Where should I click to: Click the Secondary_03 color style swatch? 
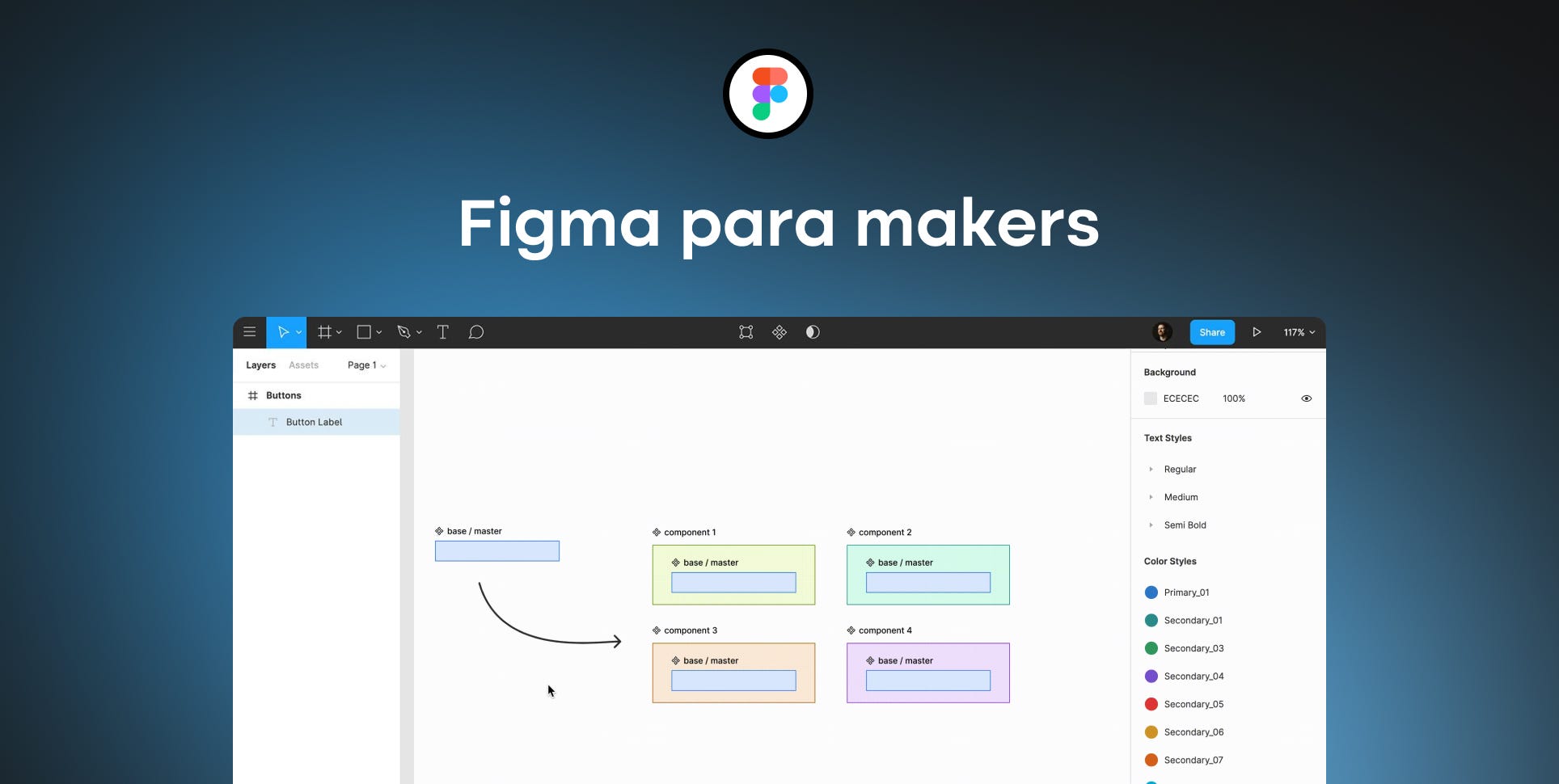(x=1151, y=648)
